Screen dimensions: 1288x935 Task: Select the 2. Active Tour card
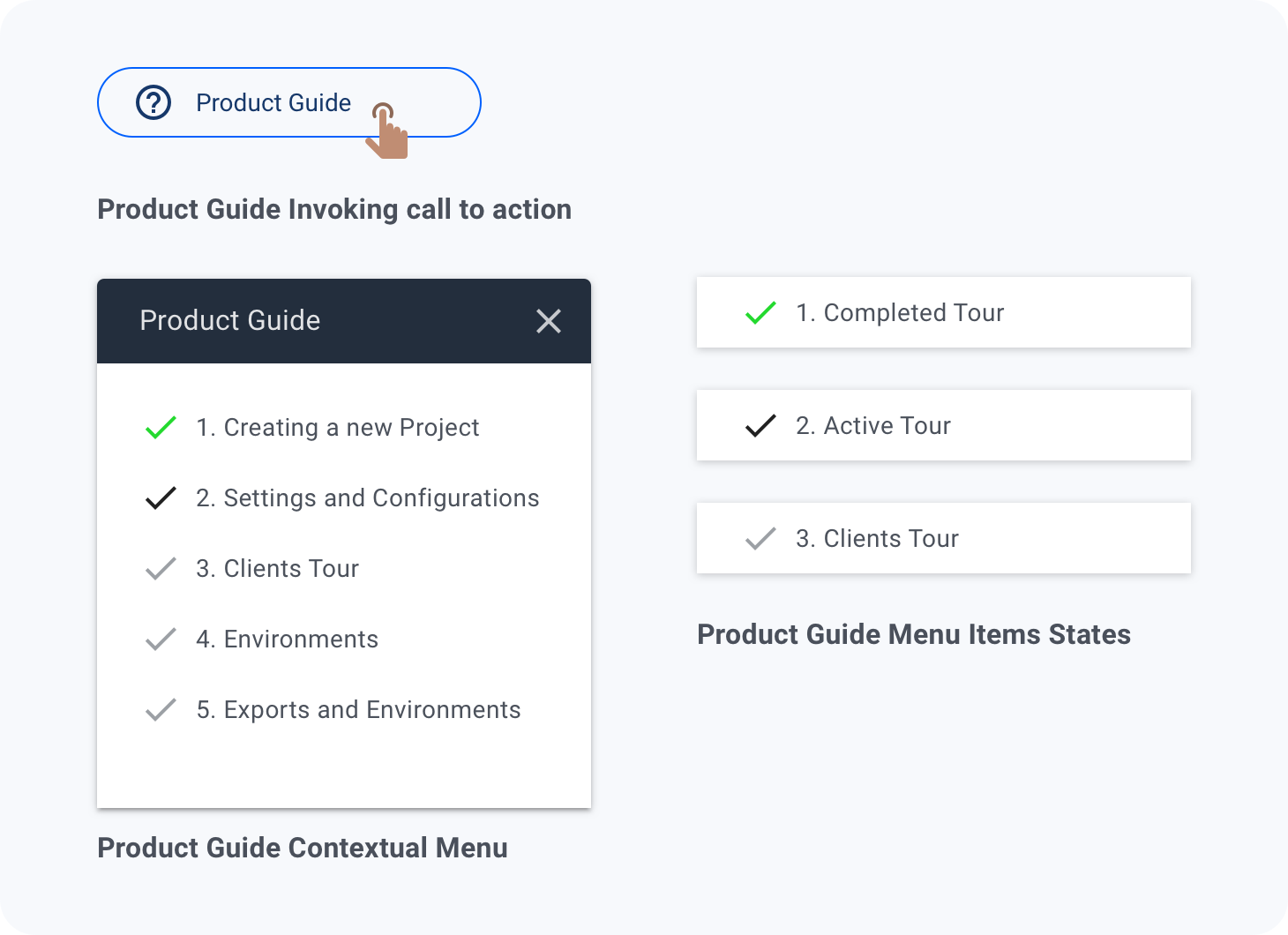(944, 426)
